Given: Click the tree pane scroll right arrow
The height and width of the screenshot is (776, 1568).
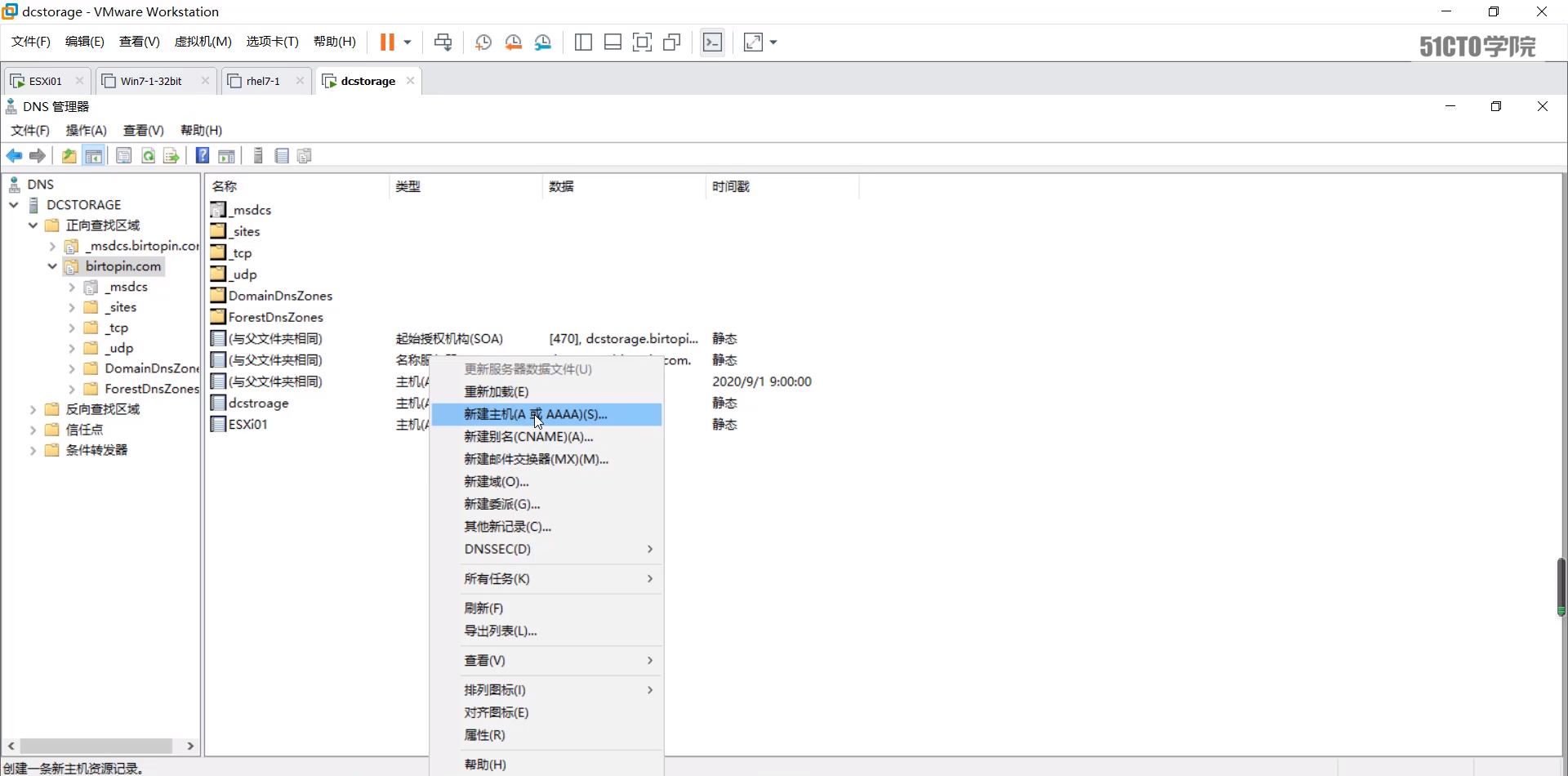Looking at the screenshot, I should pyautogui.click(x=190, y=747).
